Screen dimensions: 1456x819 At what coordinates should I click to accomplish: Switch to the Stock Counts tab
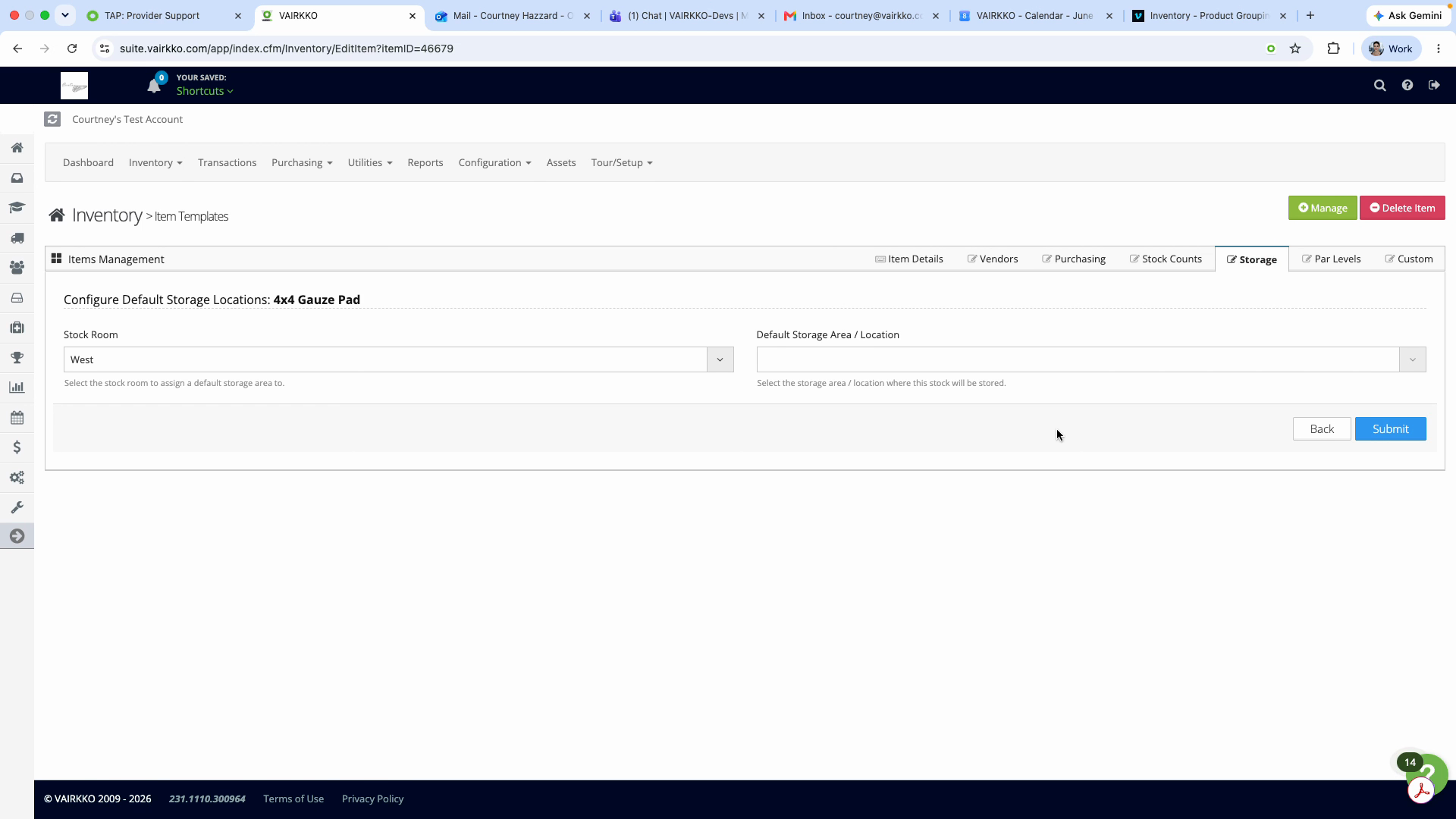coord(1166,259)
